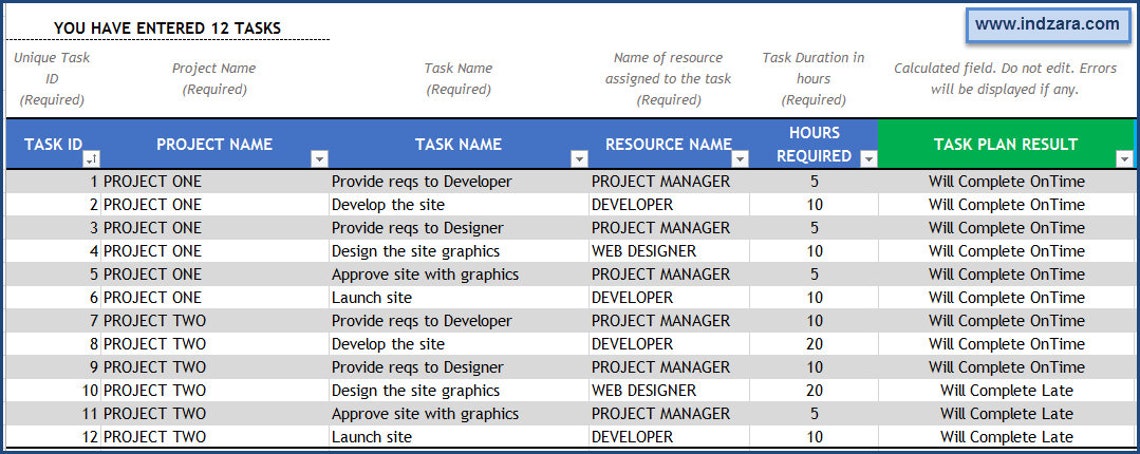Open the TASK ID filter dropdown
The height and width of the screenshot is (454, 1140).
(92, 159)
